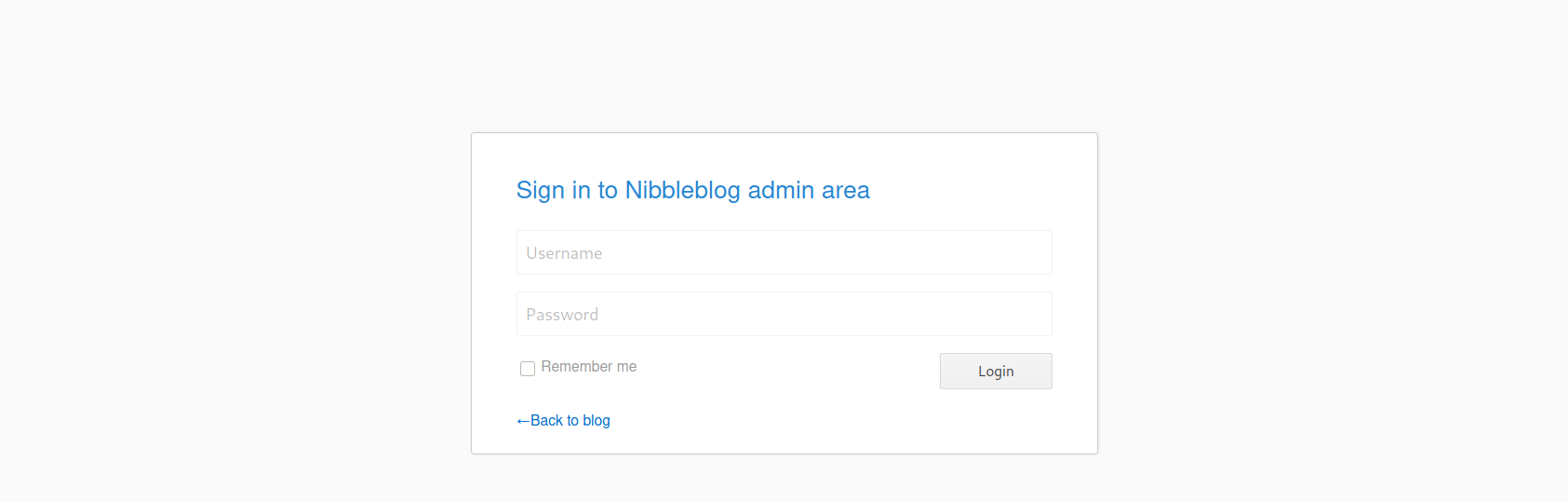Click the word 'Nibbleblog' in the heading
The width and height of the screenshot is (1568, 501).
tap(682, 190)
